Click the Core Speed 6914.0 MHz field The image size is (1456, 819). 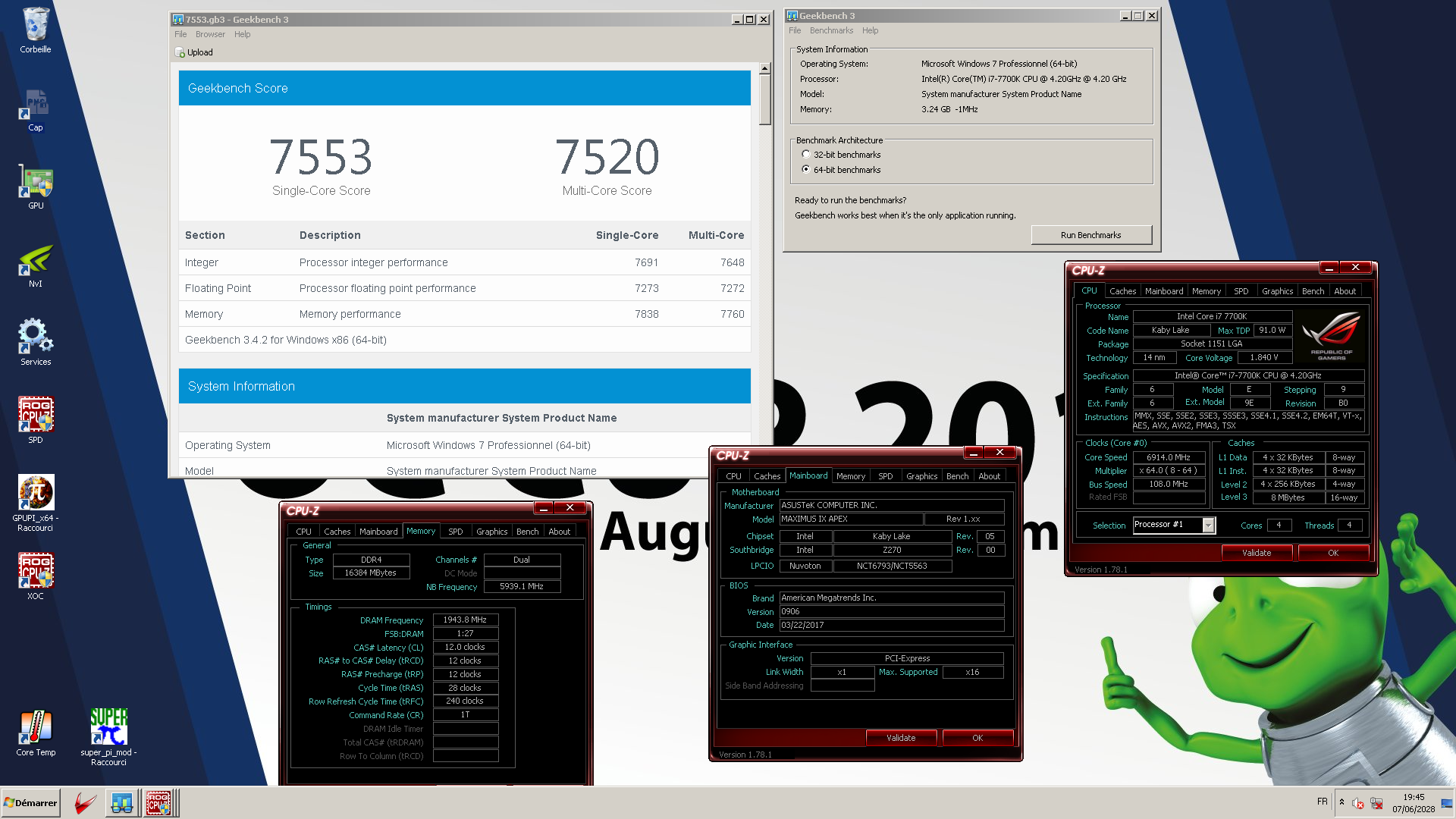coord(1169,457)
